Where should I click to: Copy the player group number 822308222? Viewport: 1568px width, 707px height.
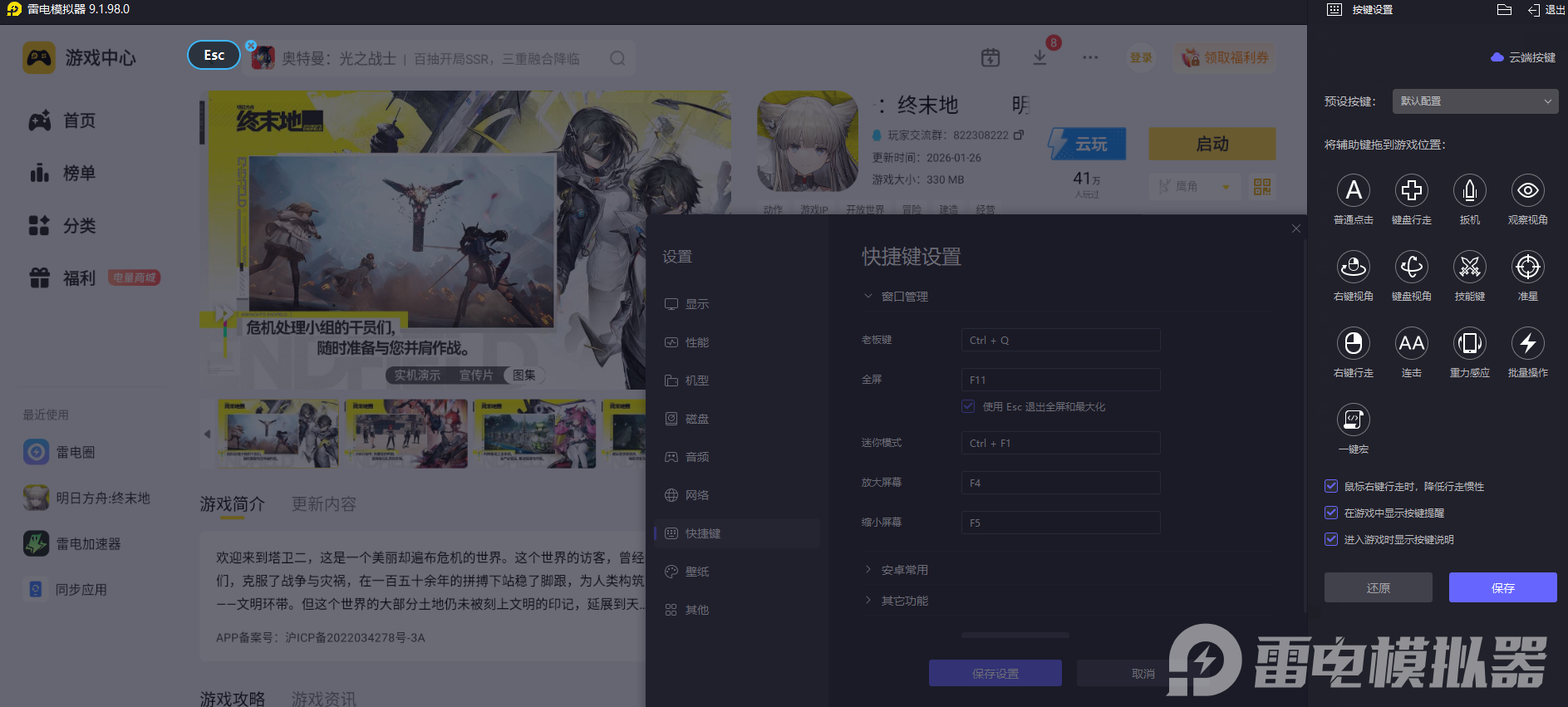[1019, 135]
